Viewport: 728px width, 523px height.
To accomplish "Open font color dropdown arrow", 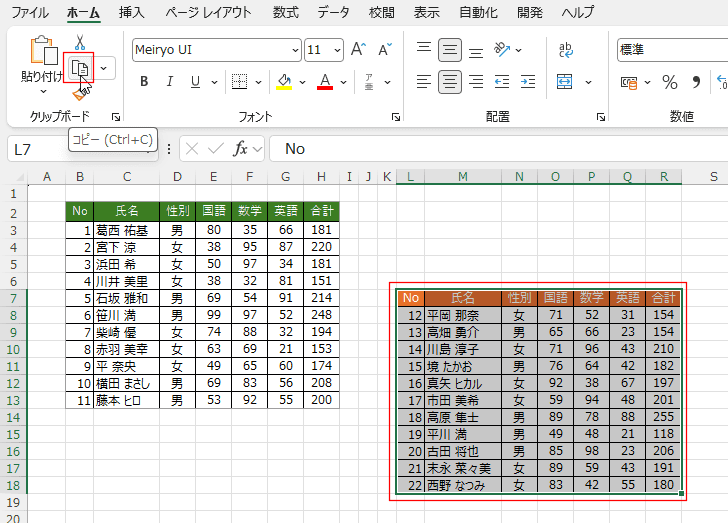I will click(x=344, y=82).
